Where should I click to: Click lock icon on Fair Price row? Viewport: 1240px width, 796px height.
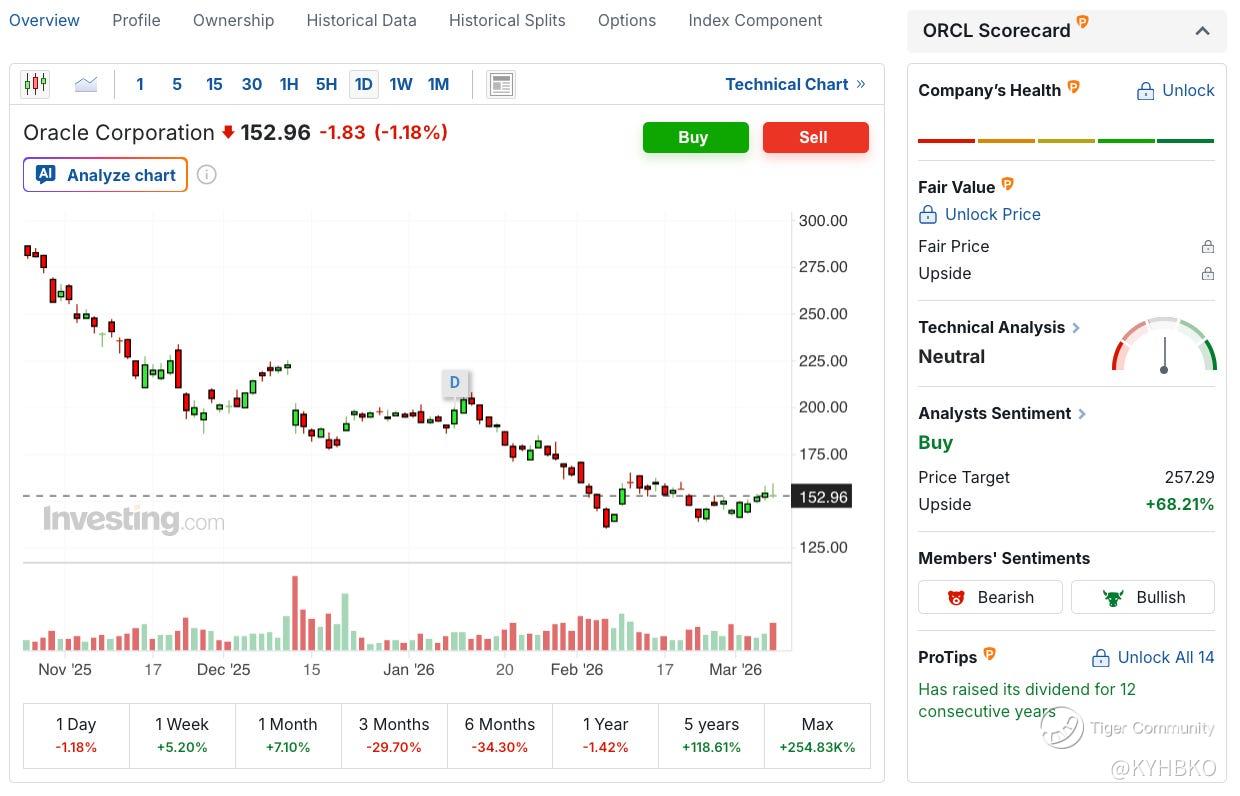tap(1207, 246)
